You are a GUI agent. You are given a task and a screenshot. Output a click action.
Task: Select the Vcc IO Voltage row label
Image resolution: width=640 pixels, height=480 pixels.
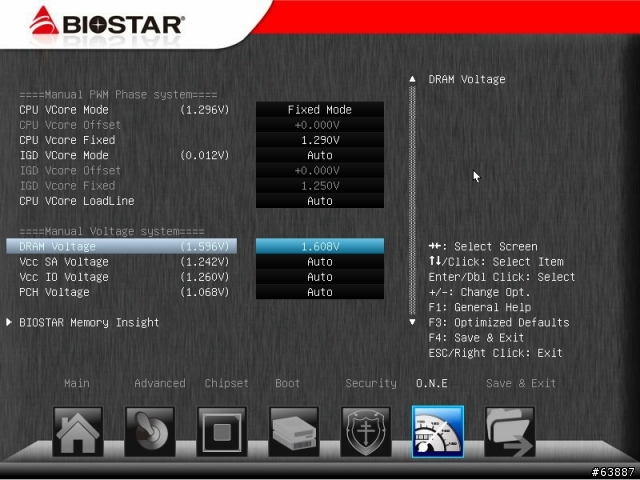(x=64, y=277)
